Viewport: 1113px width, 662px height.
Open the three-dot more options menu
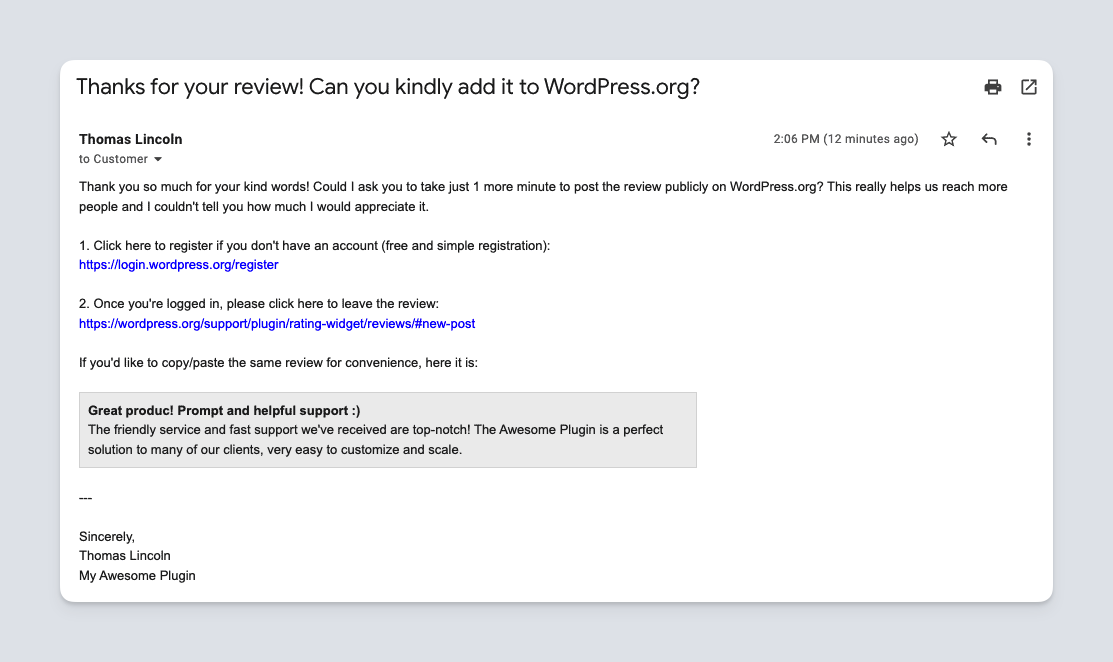pos(1028,140)
